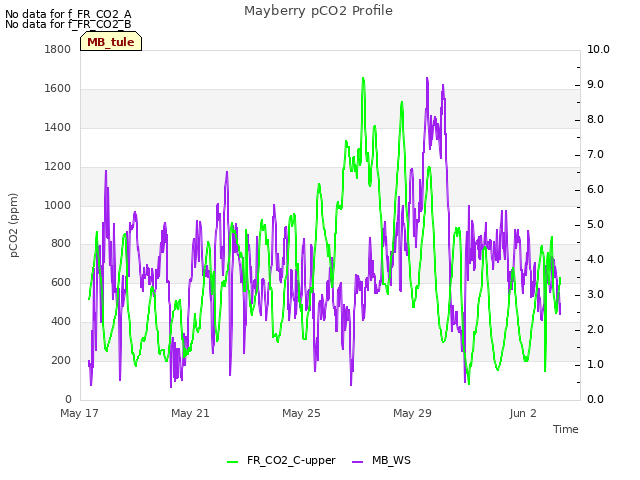Click the May 25 x-axis tick label

[301, 413]
